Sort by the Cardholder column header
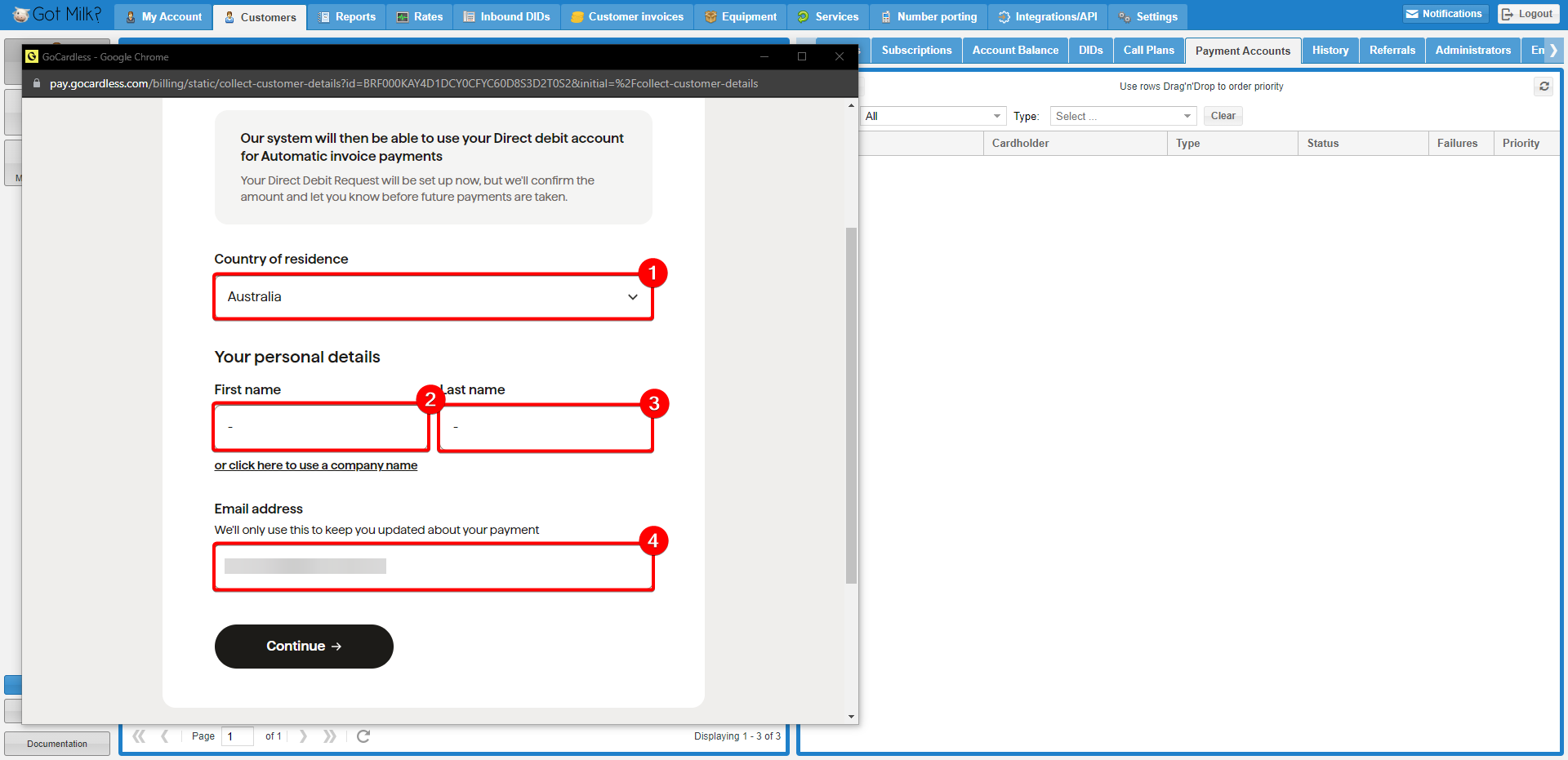 1075,144
